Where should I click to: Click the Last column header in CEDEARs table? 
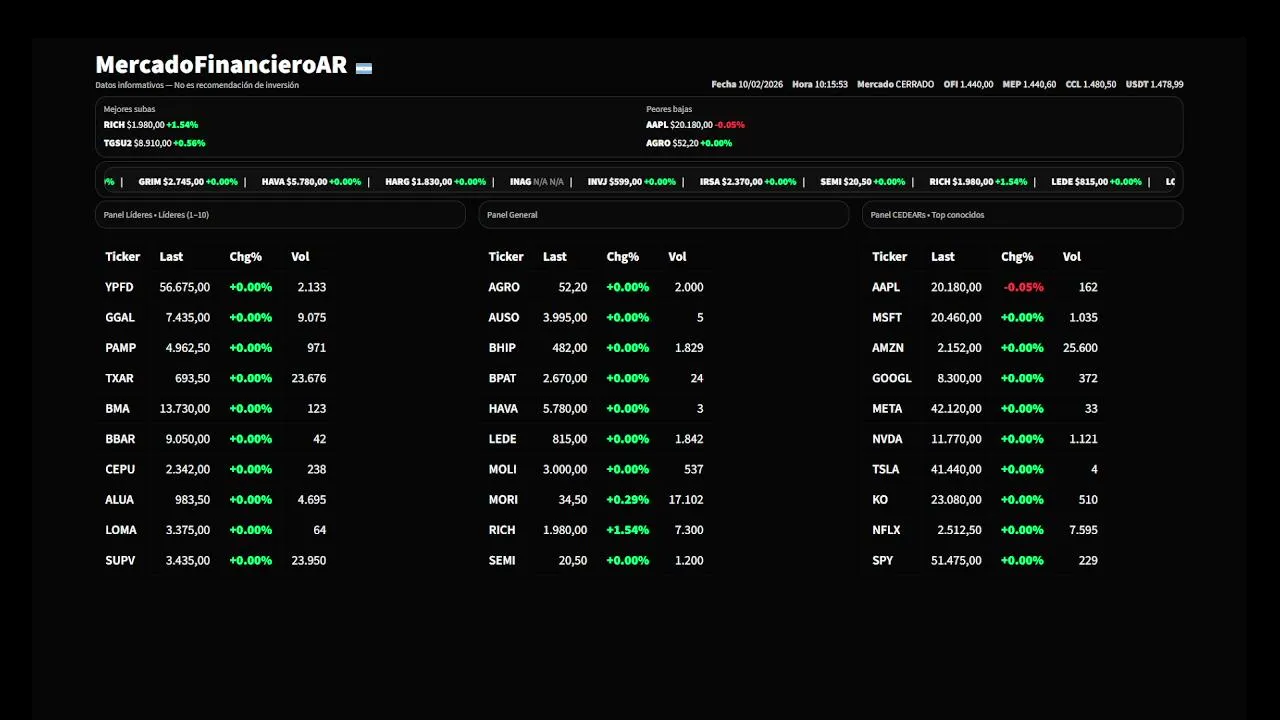pos(943,257)
